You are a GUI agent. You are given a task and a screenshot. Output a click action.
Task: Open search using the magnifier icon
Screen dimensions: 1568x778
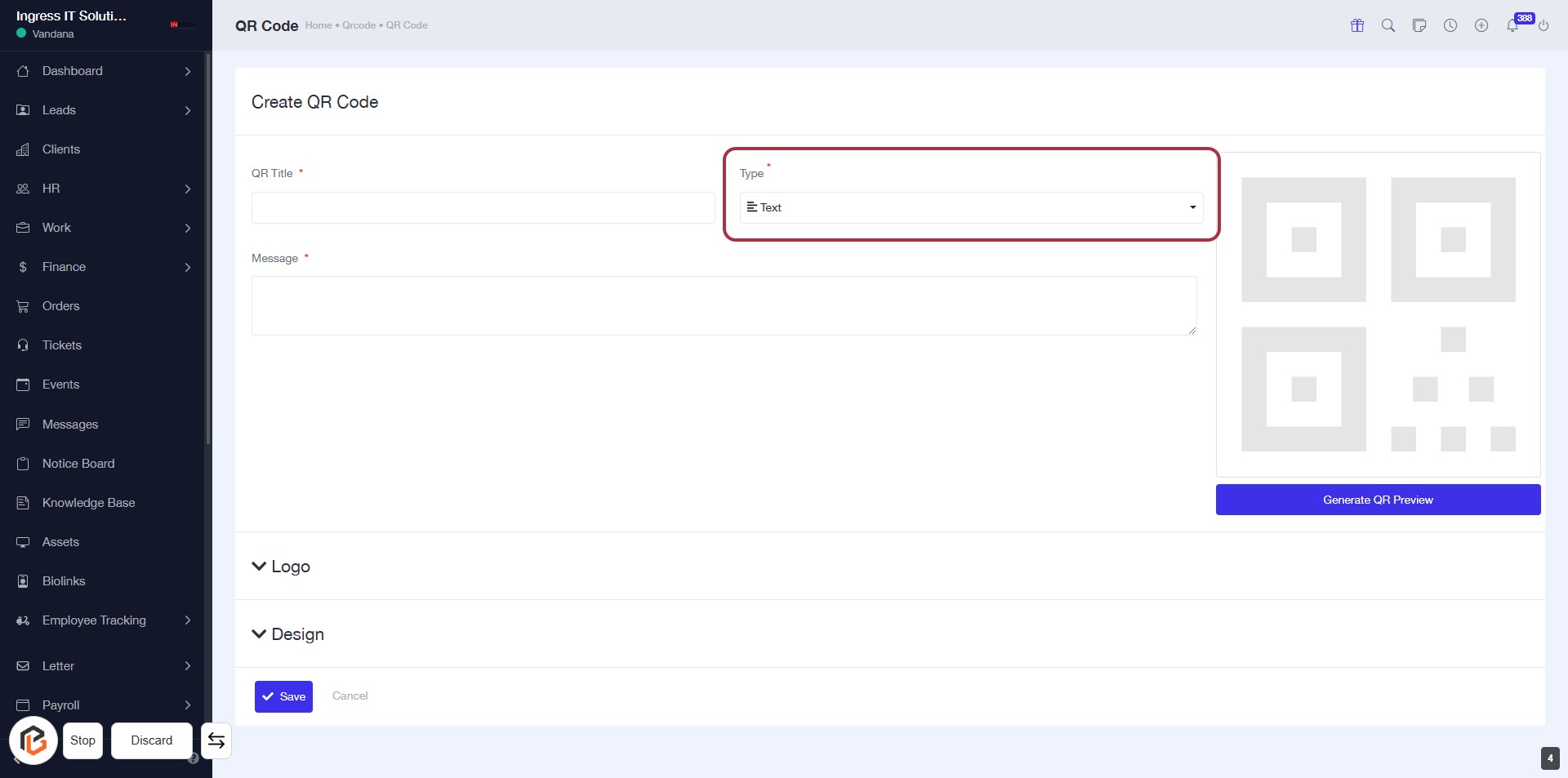coord(1388,25)
